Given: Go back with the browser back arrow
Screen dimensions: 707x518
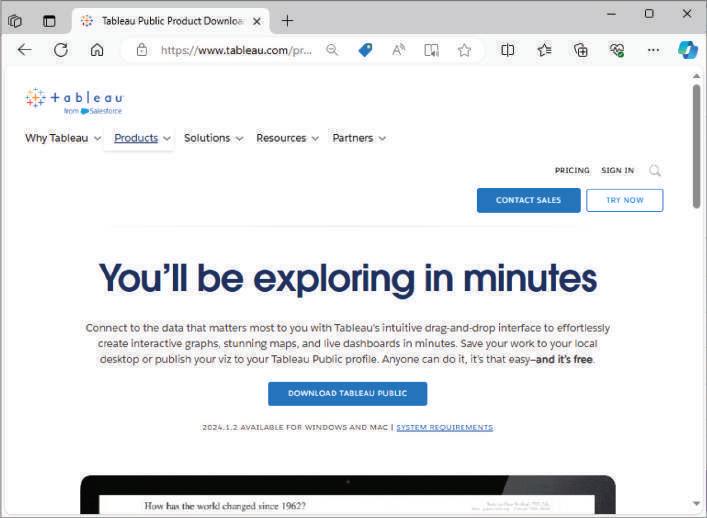Looking at the screenshot, I should point(24,50).
